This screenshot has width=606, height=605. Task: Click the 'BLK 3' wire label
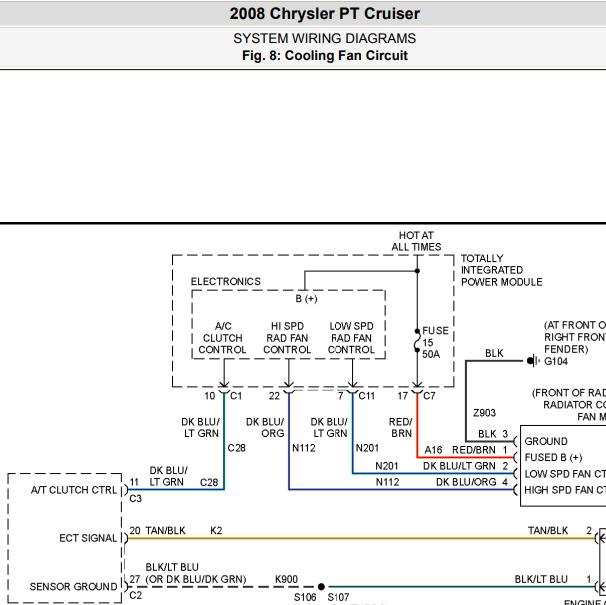point(493,434)
